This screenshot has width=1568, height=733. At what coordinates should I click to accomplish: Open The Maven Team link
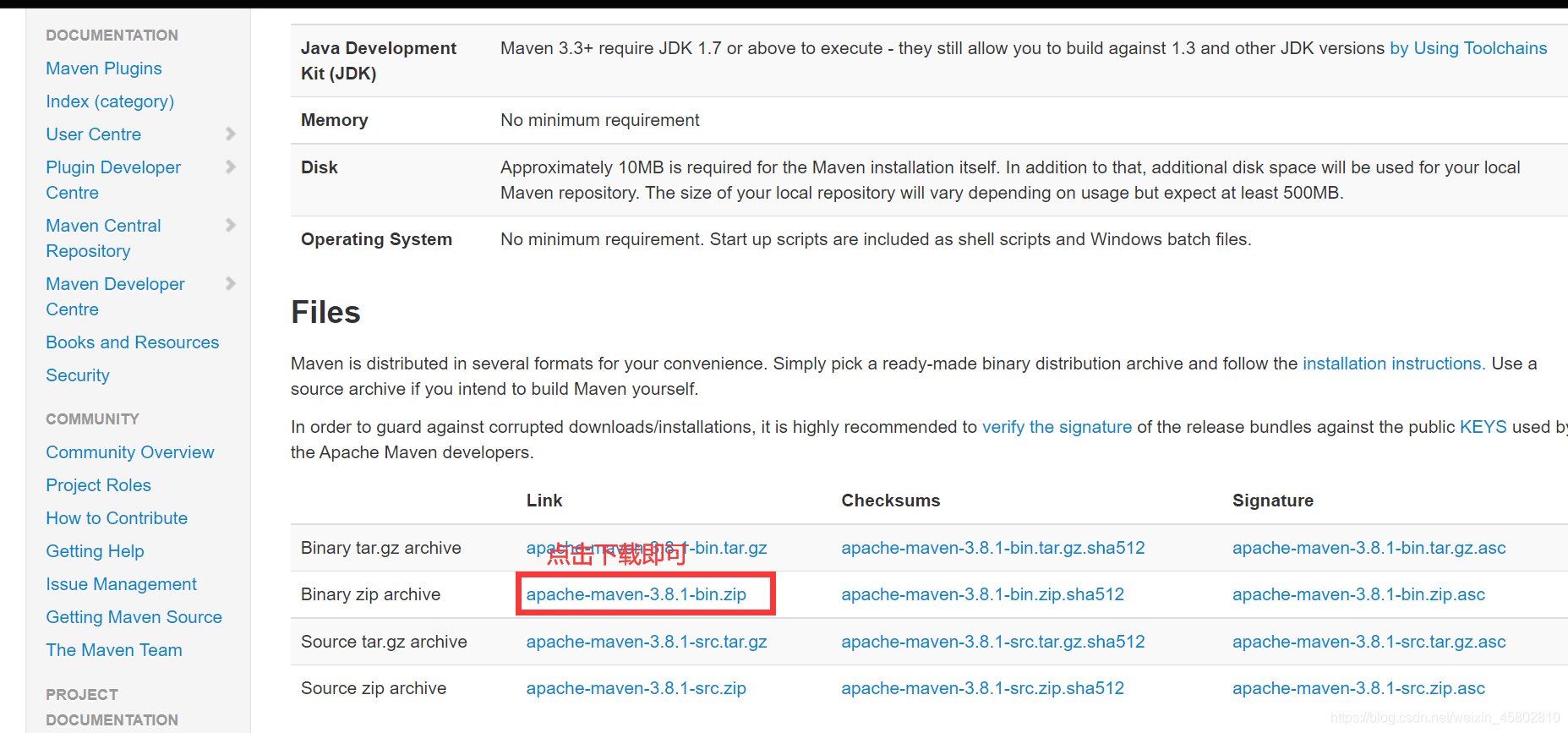point(114,650)
